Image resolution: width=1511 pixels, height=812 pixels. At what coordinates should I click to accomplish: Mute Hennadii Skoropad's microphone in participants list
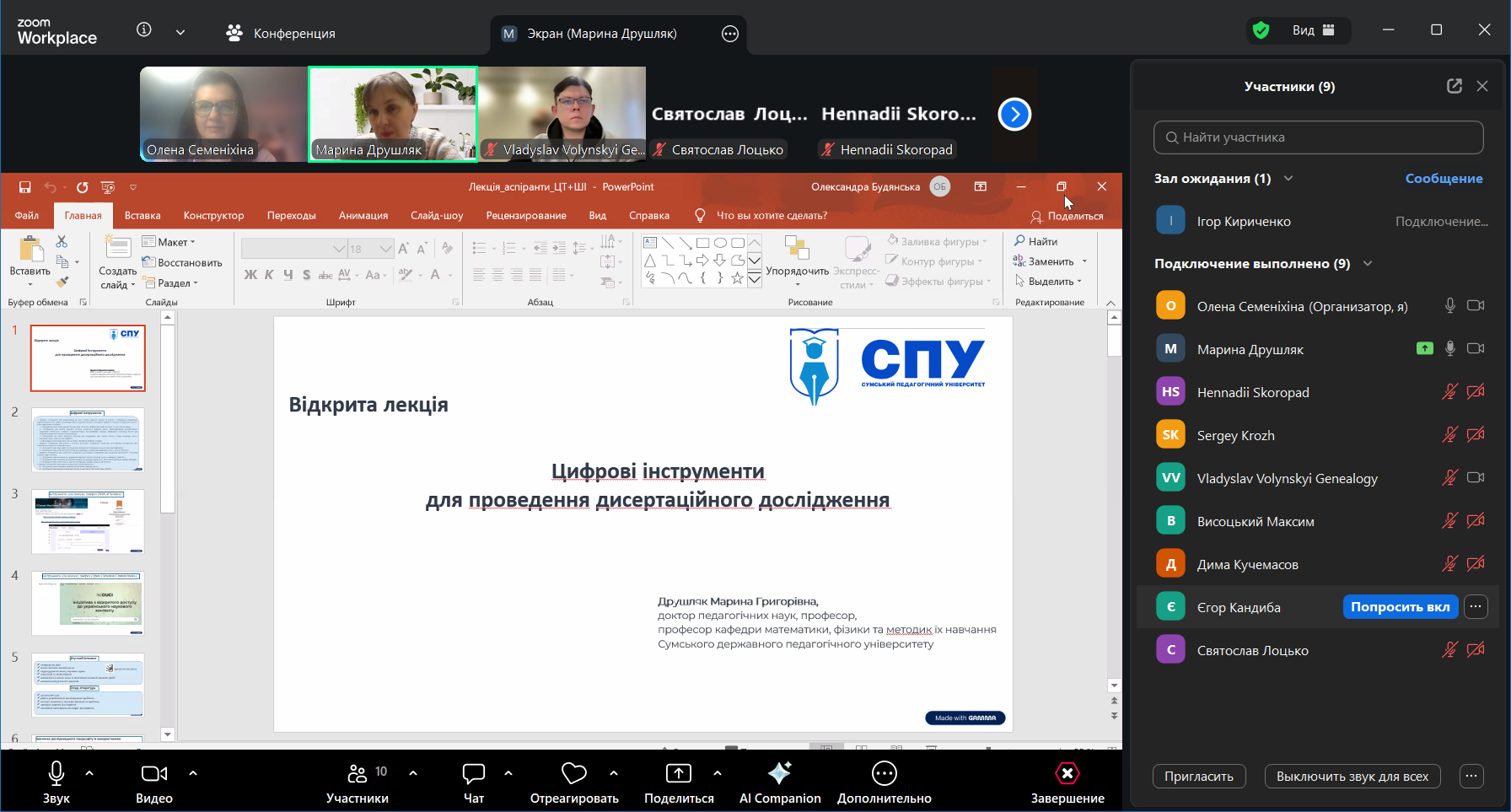[x=1449, y=391]
